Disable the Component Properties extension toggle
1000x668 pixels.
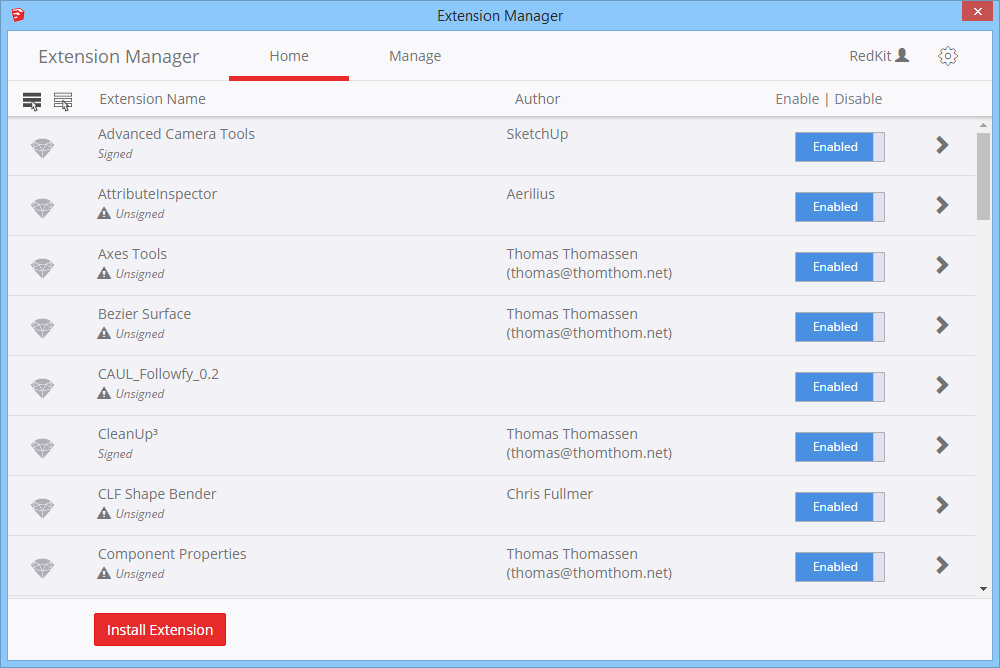click(839, 567)
